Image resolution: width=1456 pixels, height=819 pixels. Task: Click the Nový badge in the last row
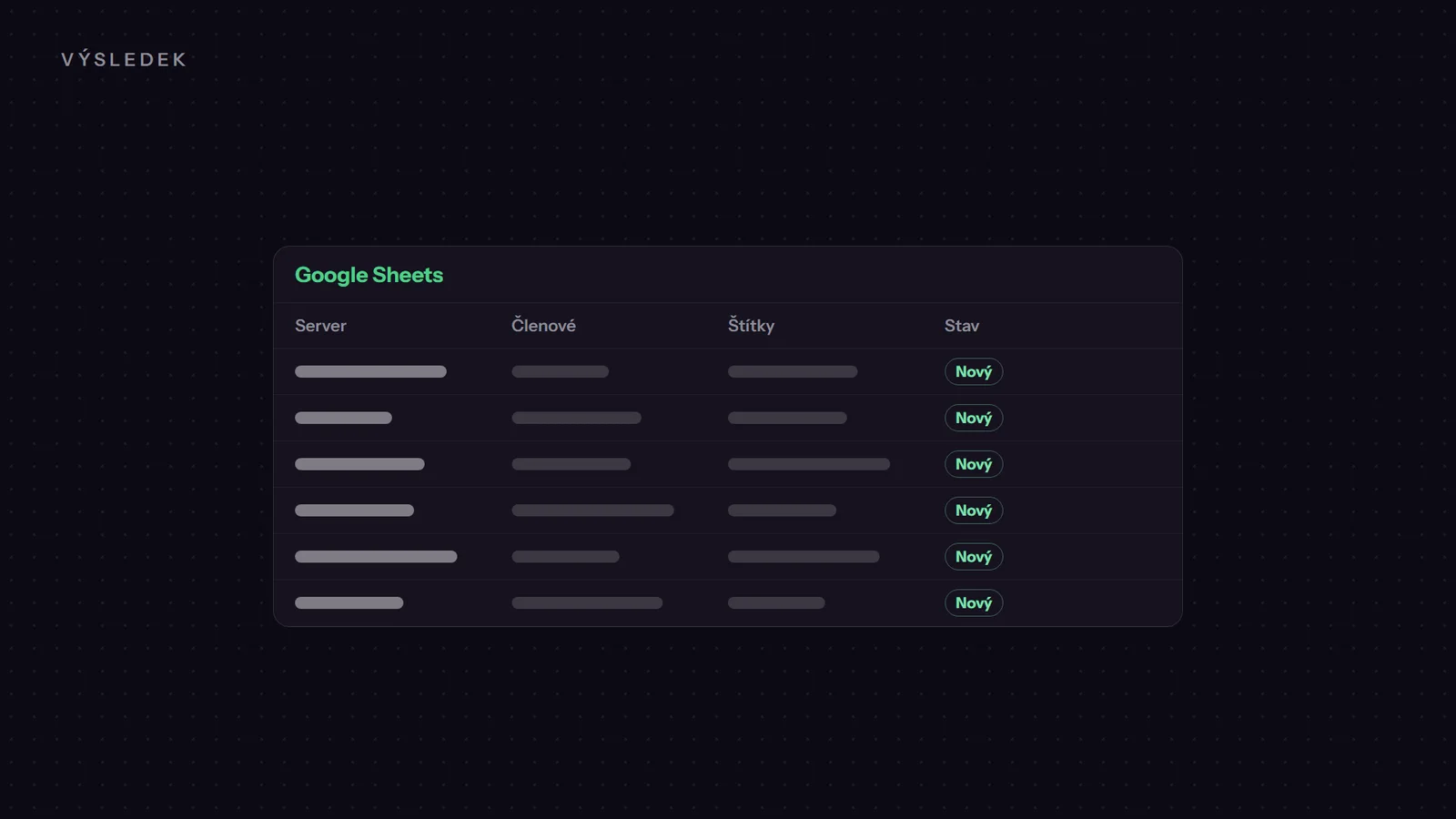974,603
